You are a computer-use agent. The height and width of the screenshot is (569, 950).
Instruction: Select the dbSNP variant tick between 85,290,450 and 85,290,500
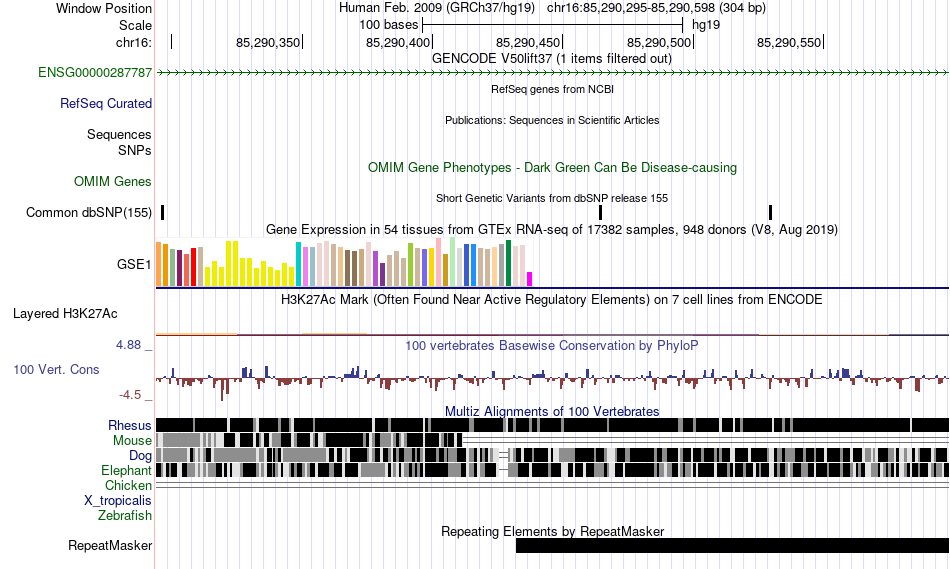pyautogui.click(x=600, y=213)
